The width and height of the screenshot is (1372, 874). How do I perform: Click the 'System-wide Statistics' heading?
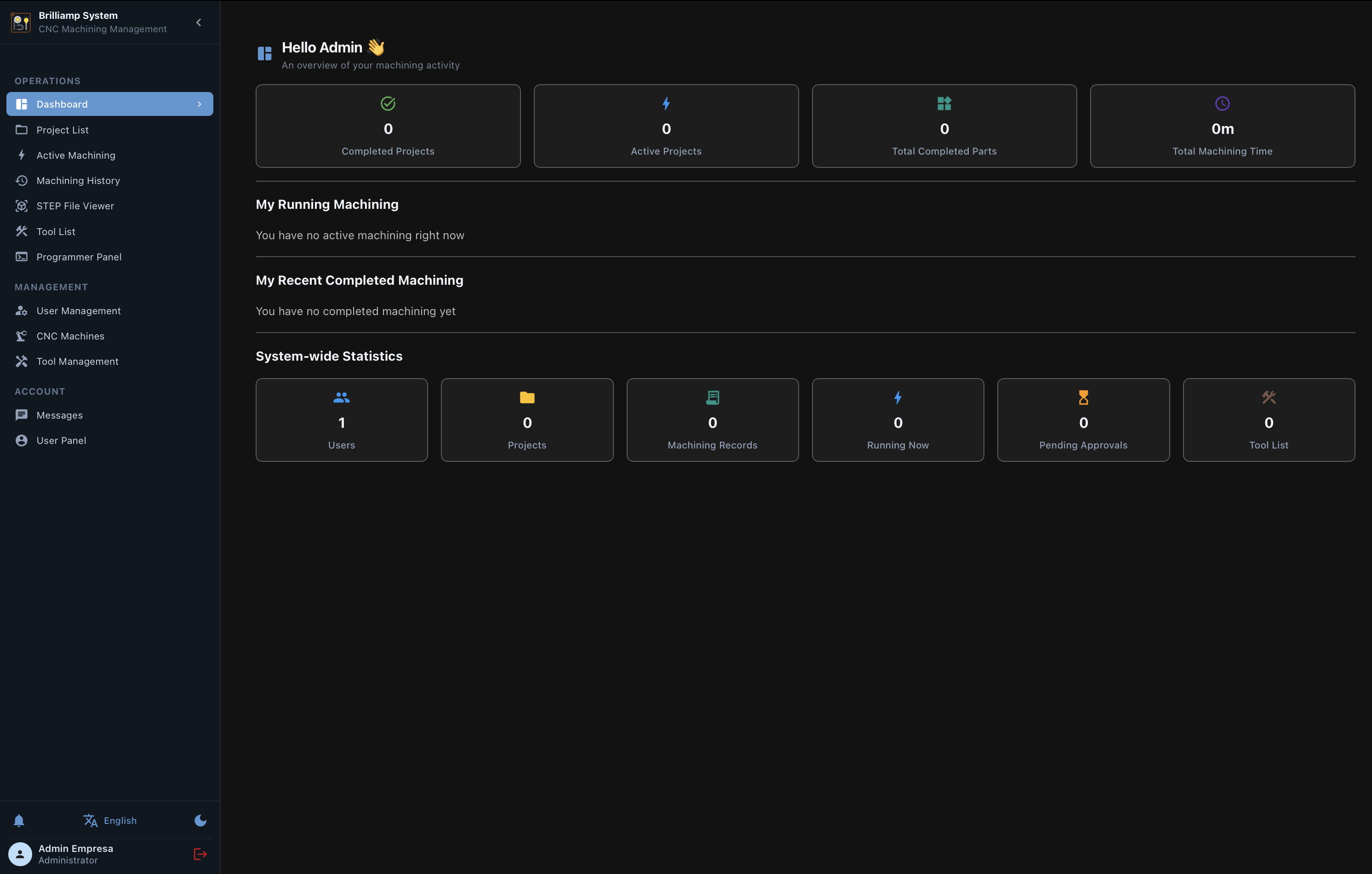pos(329,356)
